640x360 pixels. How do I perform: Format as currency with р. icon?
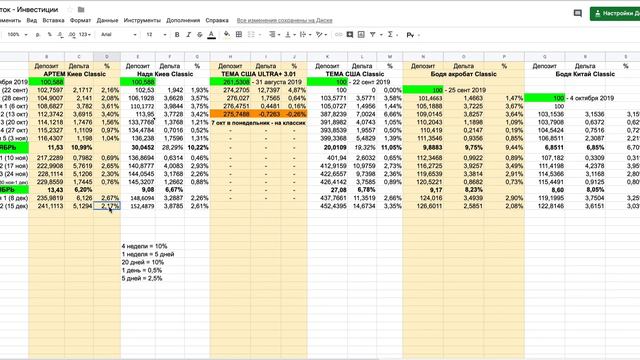click(x=38, y=35)
